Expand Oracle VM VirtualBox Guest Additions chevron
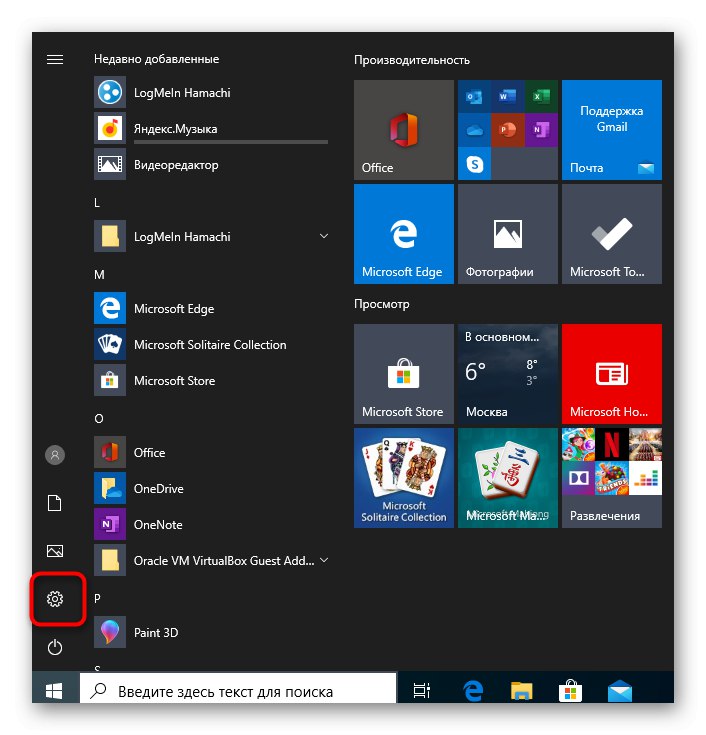706x735 pixels. (323, 560)
